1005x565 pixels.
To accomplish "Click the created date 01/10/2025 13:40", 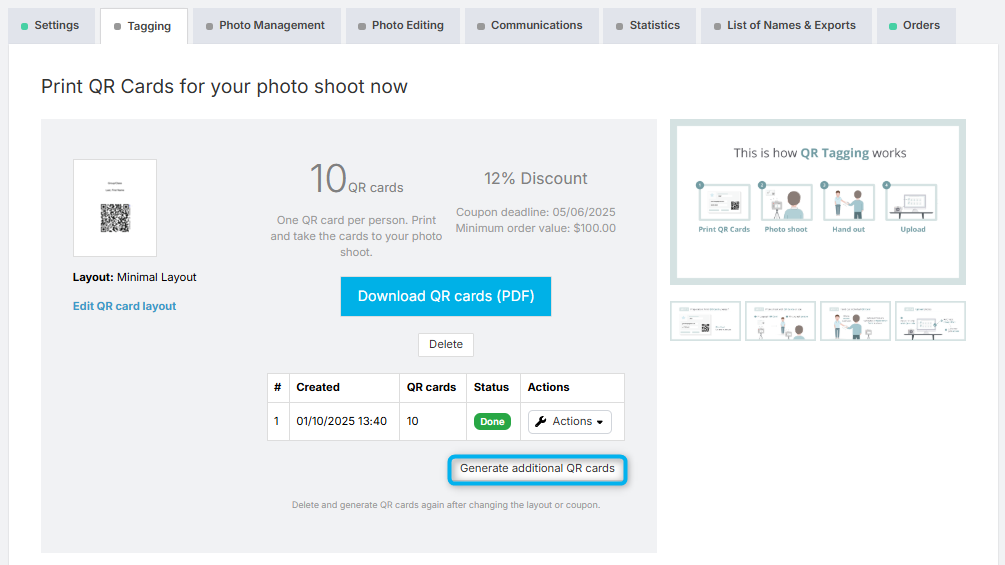I will [x=342, y=422].
